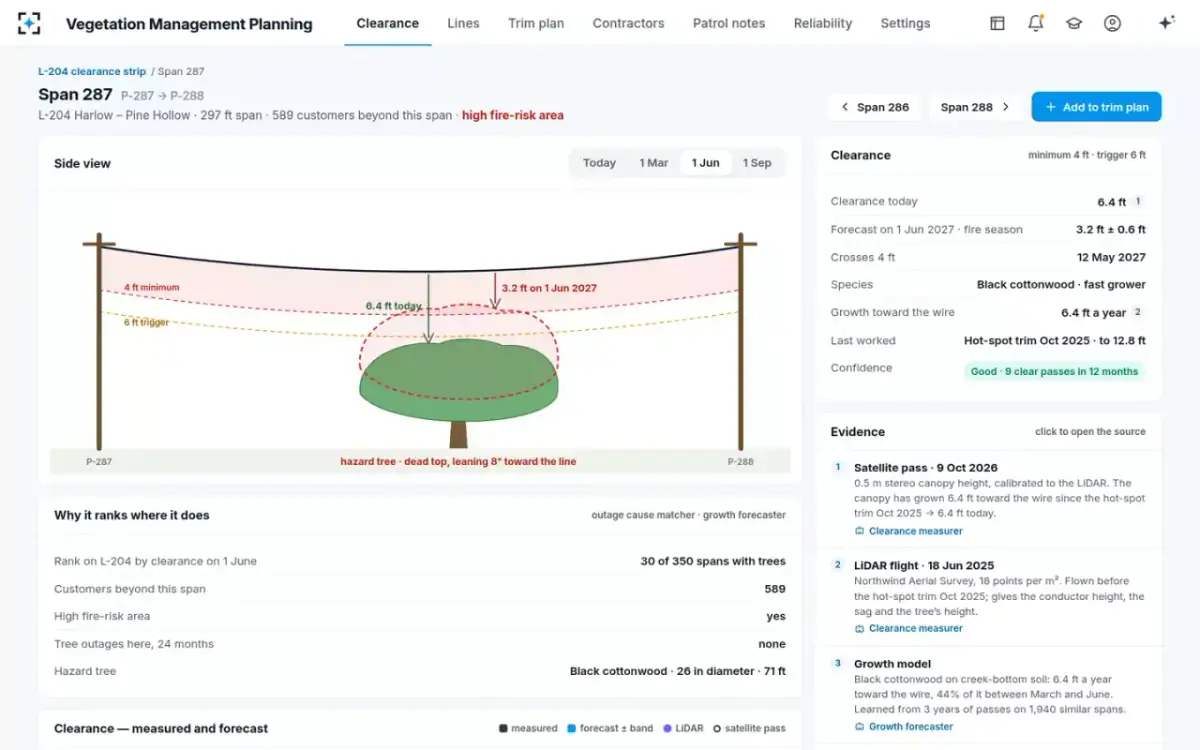This screenshot has height=750, width=1200.
Task: Select the 1 Mar side-view date
Action: pyautogui.click(x=653, y=163)
